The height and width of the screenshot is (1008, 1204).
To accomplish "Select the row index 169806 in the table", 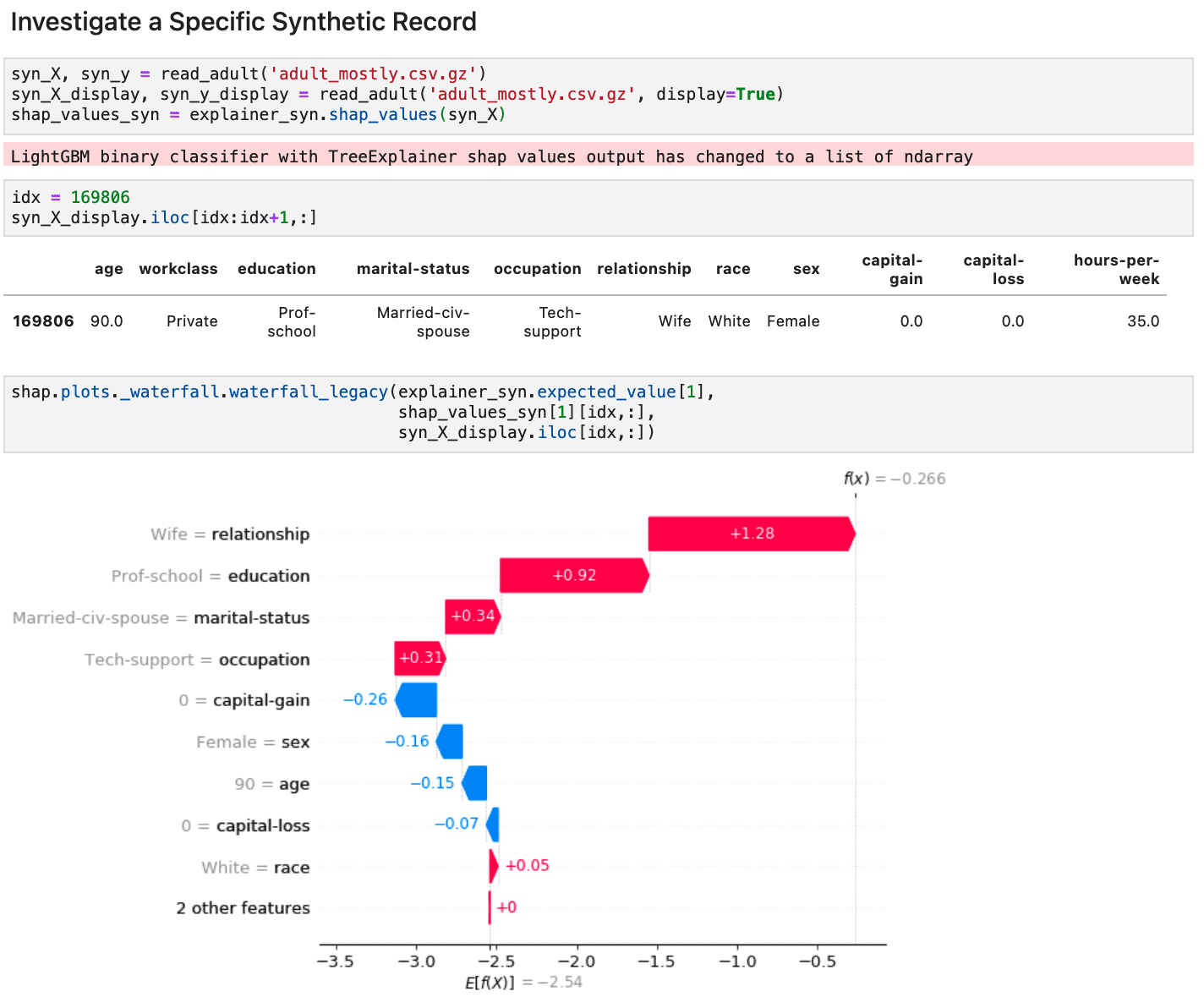I will coord(42,320).
